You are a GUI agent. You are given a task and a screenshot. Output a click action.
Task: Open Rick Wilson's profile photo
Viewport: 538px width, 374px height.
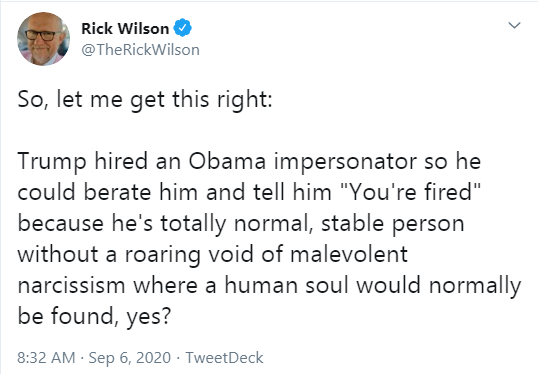coord(43,39)
